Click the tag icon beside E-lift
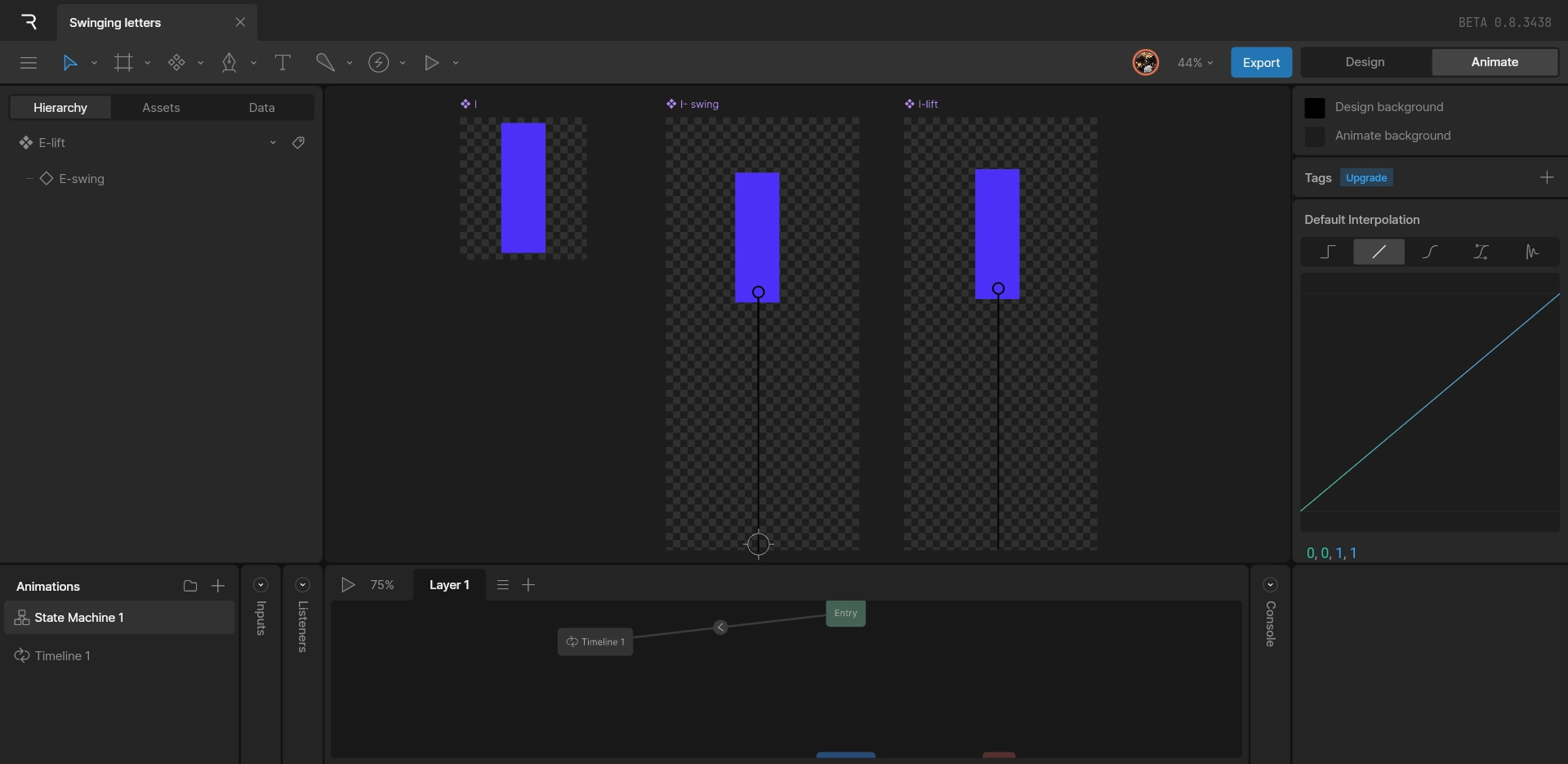The width and height of the screenshot is (1568, 764). (x=299, y=143)
